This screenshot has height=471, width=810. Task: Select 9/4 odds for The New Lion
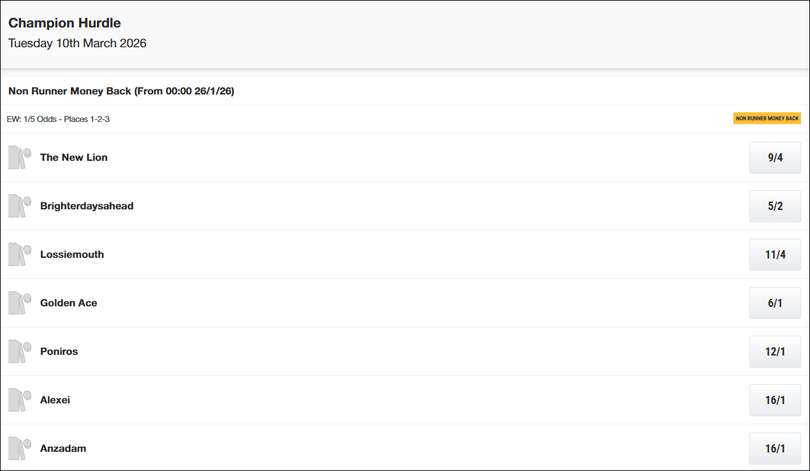[x=775, y=158]
